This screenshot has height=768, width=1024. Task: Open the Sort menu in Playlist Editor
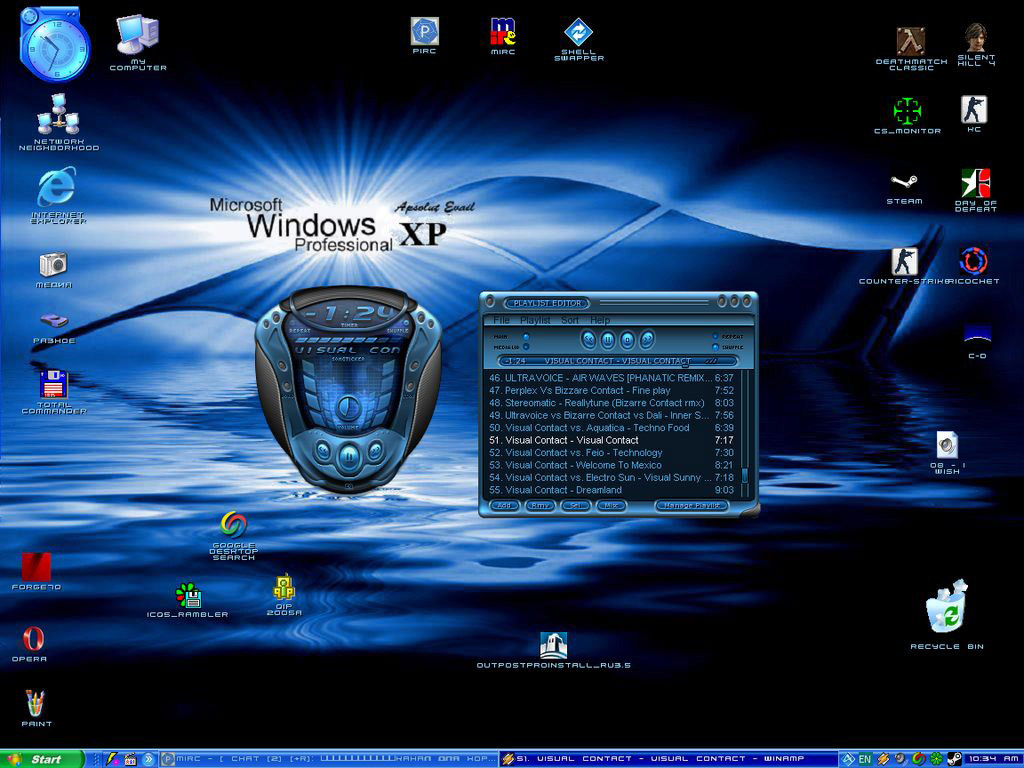click(569, 320)
